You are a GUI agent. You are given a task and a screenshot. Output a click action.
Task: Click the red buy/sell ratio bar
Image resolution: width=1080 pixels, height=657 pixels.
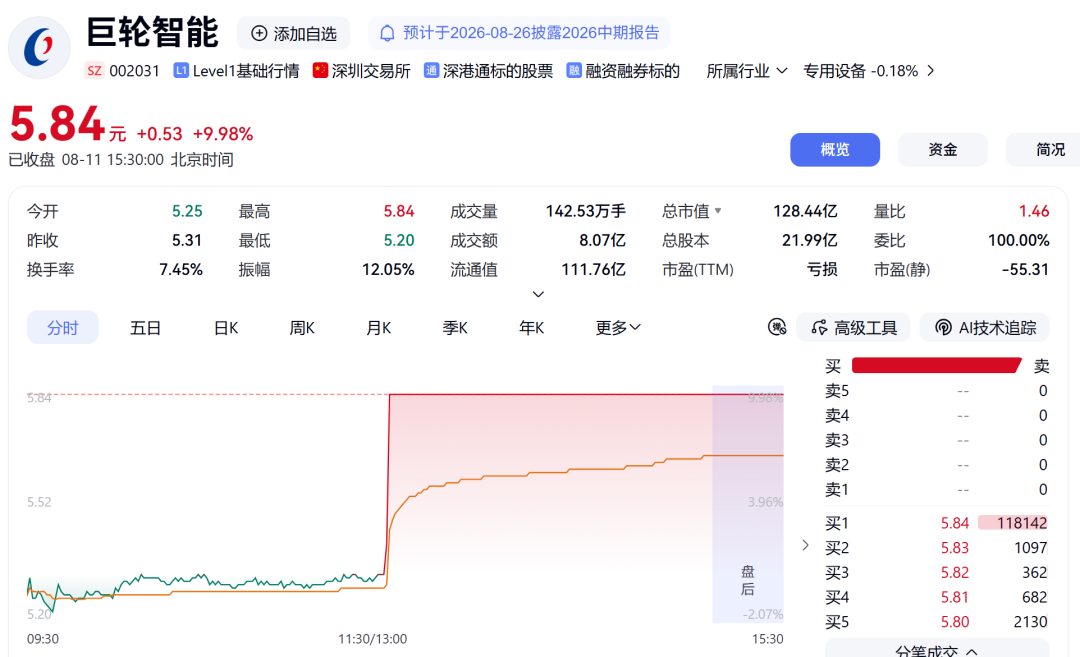[x=936, y=365]
